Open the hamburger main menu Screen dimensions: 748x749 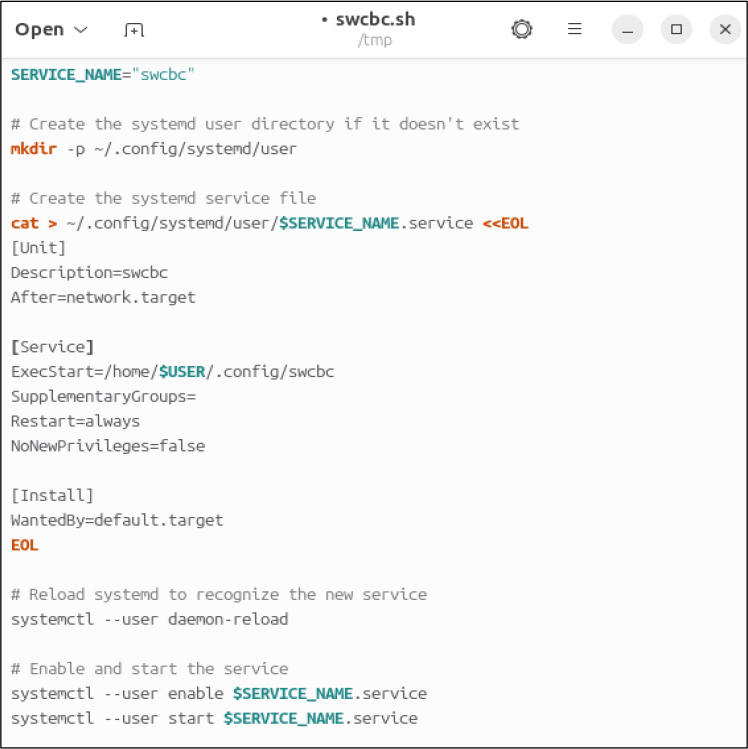tap(574, 30)
